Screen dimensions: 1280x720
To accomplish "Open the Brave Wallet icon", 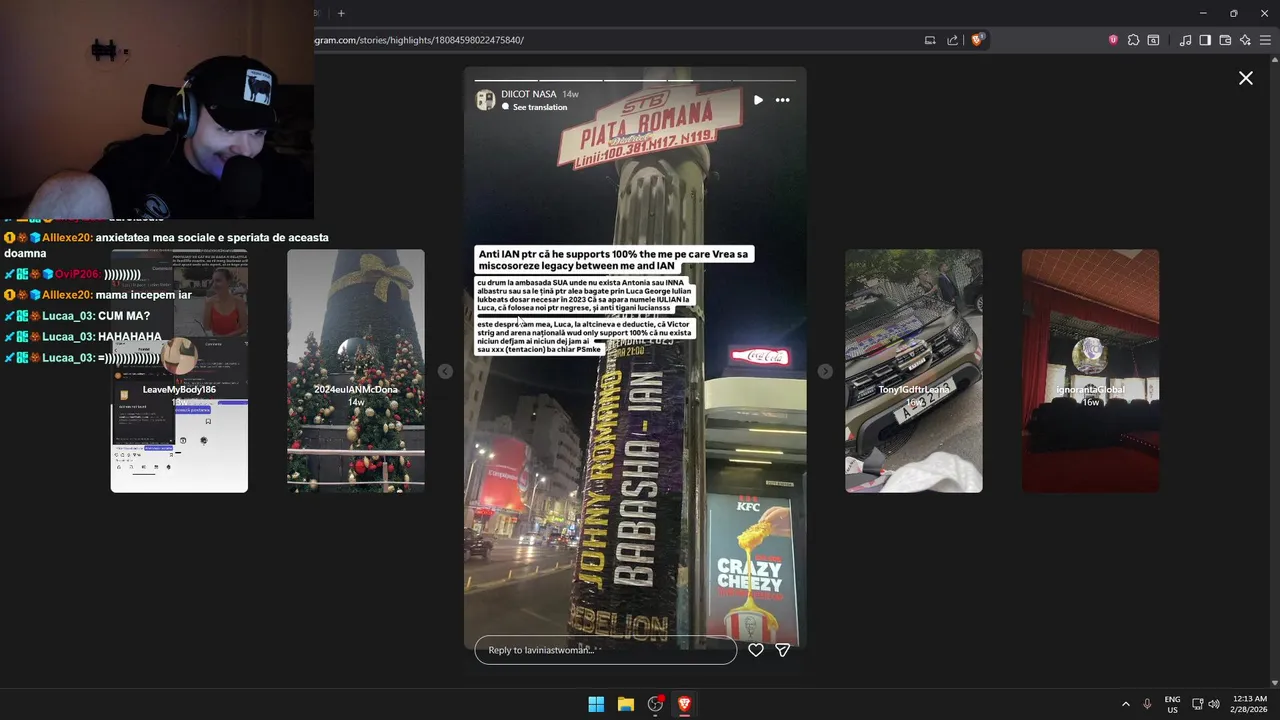I will (1225, 40).
